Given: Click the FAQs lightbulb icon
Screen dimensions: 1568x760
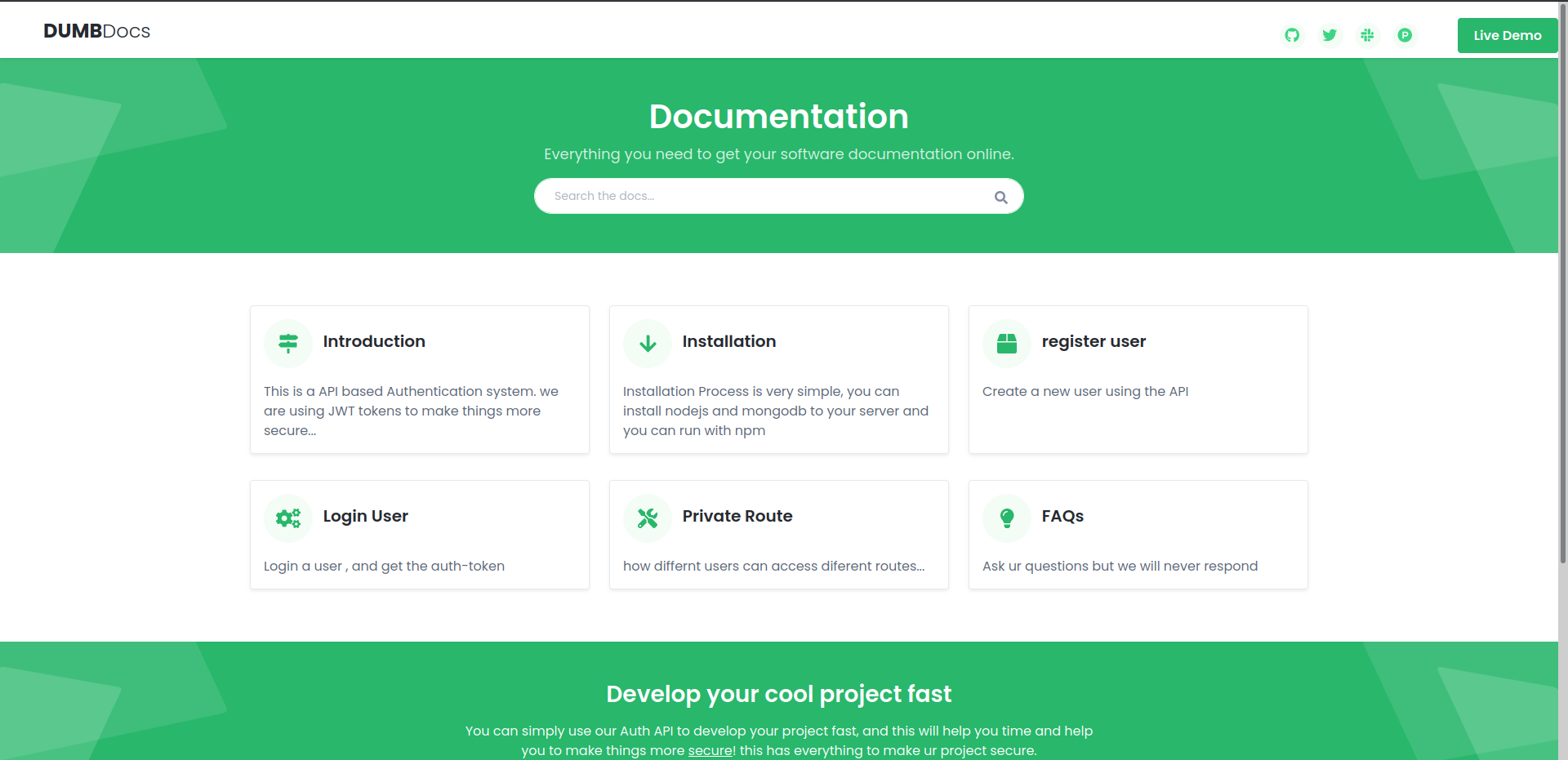Looking at the screenshot, I should [x=1007, y=518].
